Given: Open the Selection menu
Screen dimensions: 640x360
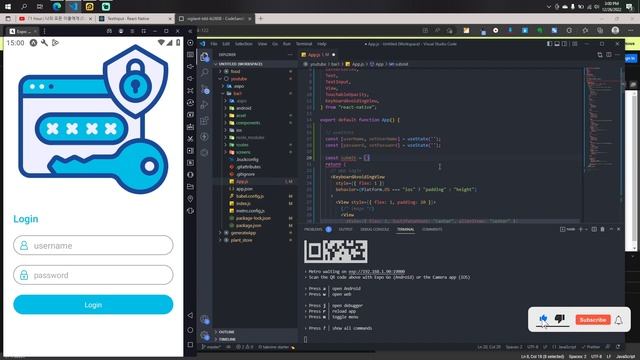Looking at the screenshot, I should tap(244, 44).
